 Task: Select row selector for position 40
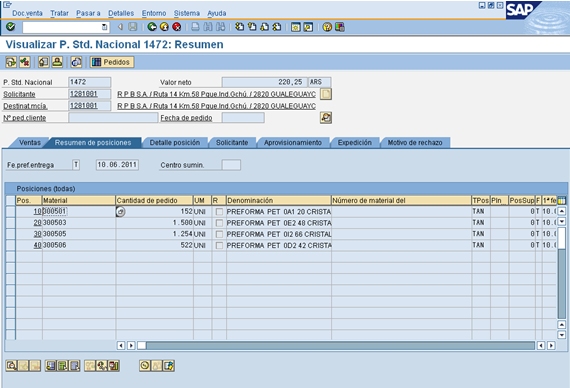click(x=11, y=245)
